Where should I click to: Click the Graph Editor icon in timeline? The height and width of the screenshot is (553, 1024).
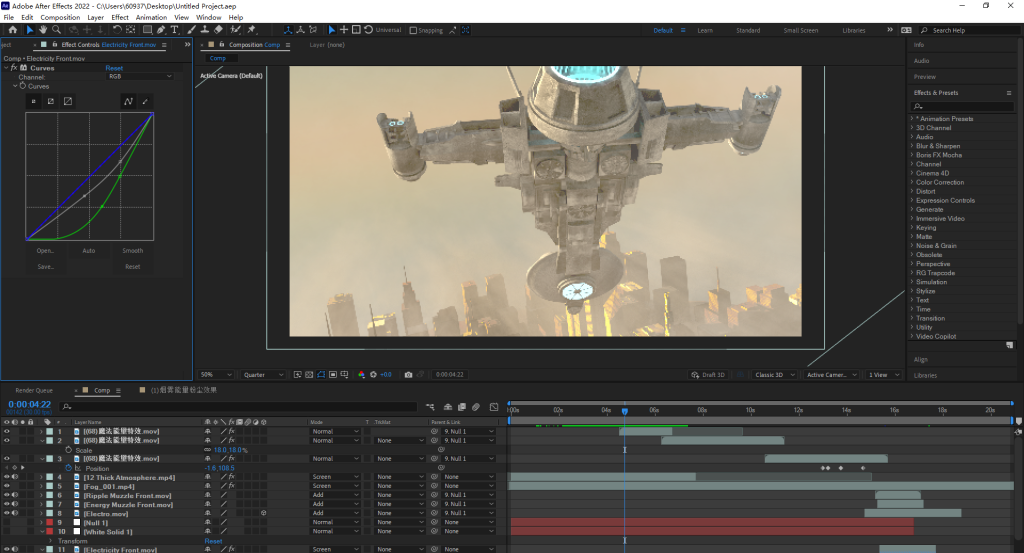coord(494,407)
